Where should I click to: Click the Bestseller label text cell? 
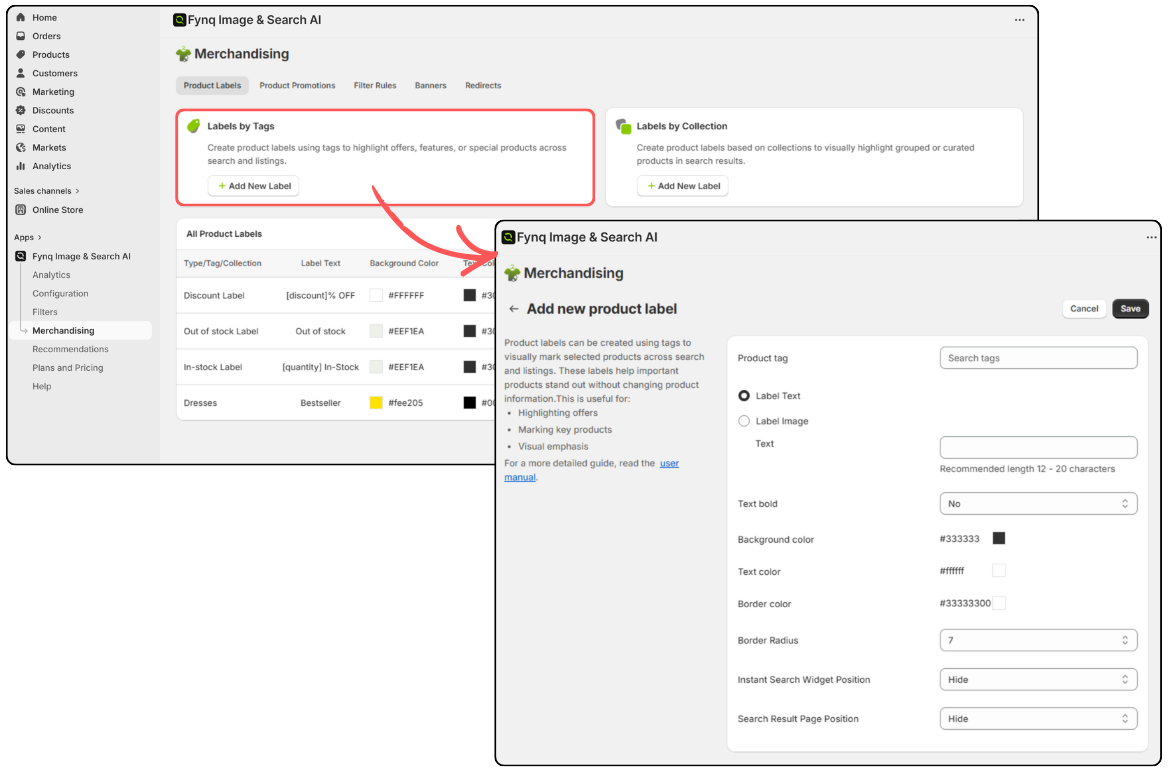320,403
